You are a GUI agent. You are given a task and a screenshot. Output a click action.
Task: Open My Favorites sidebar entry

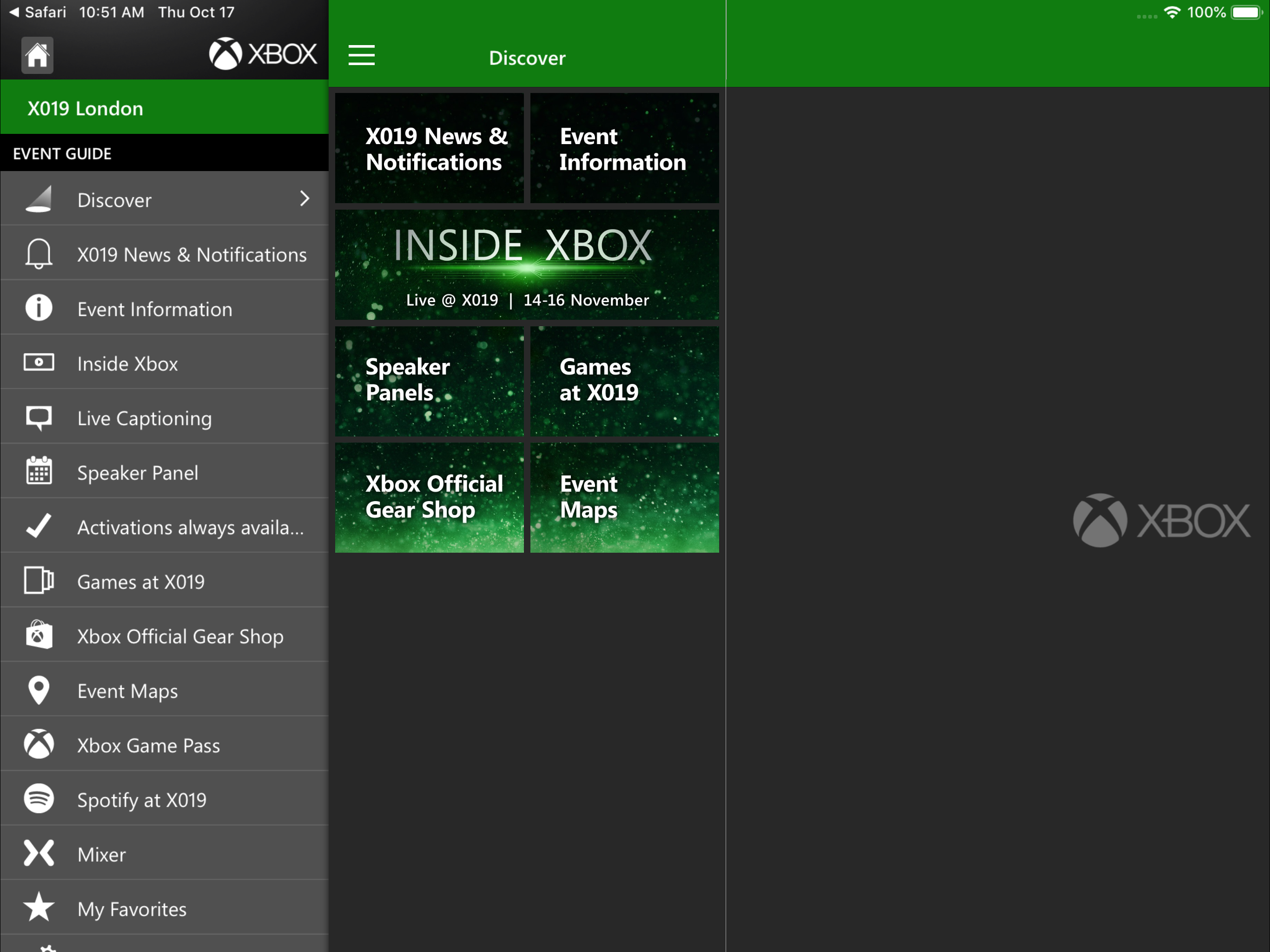(164, 908)
